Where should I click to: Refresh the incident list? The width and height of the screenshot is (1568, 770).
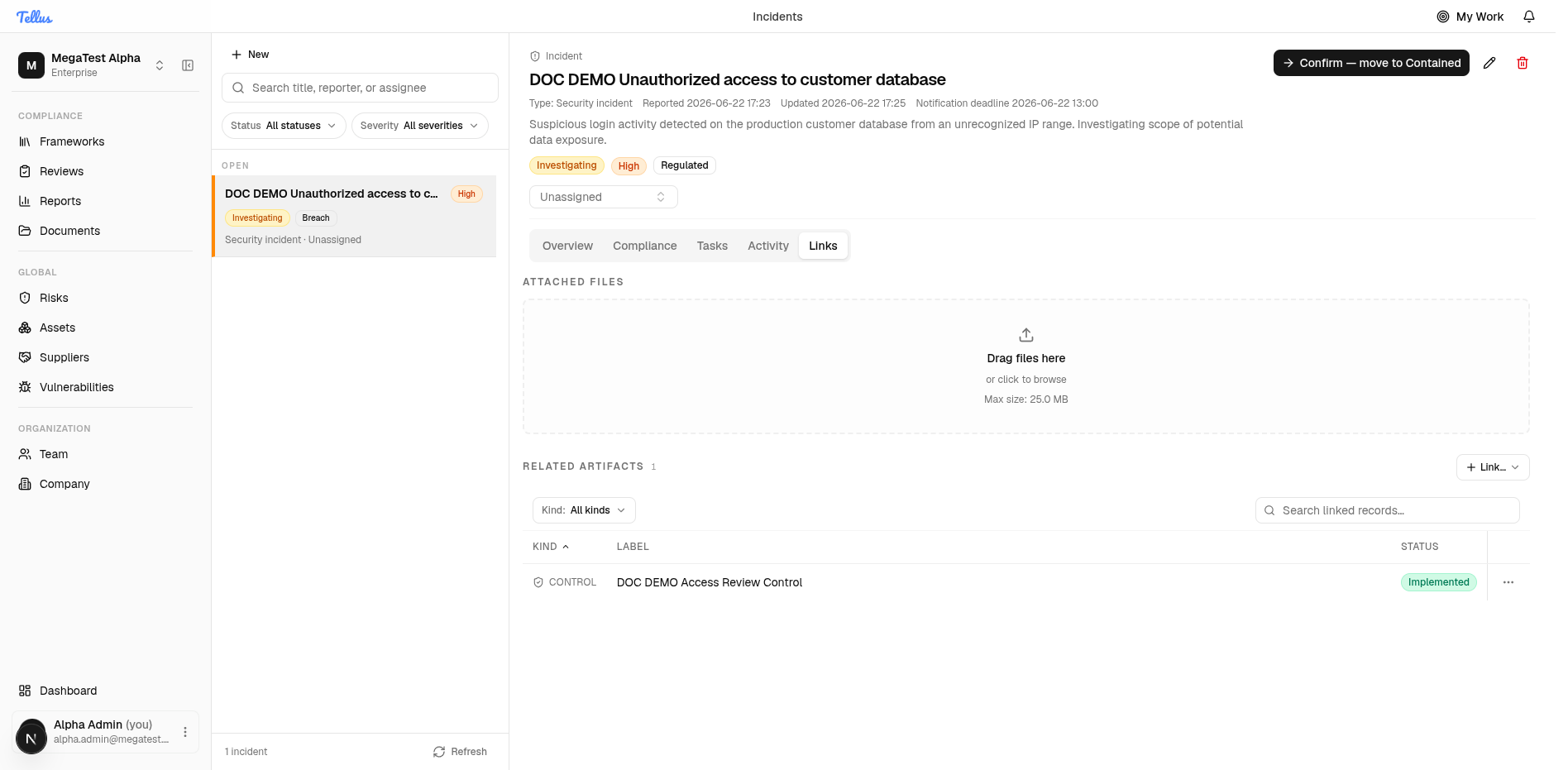point(460,752)
